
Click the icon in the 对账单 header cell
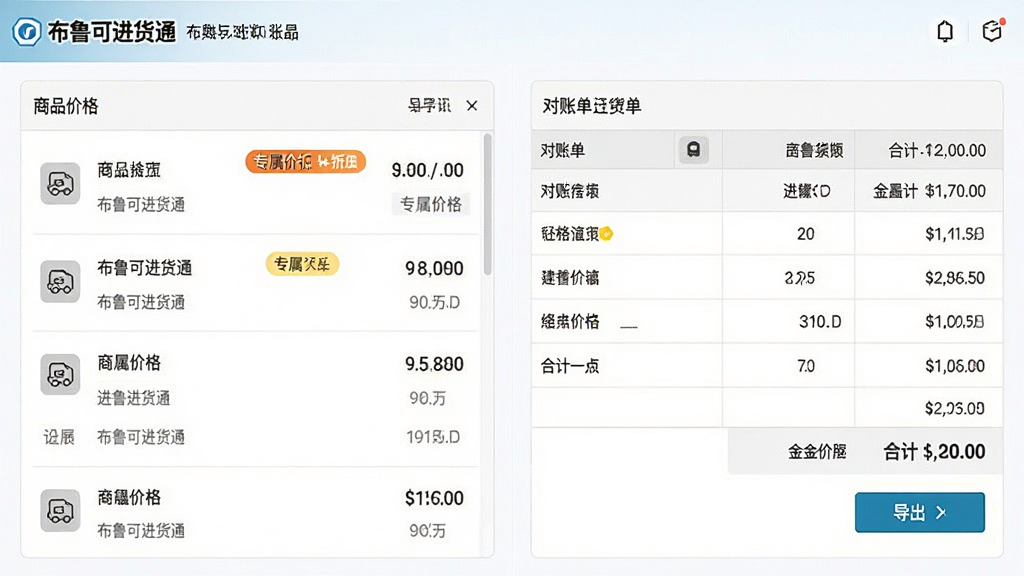pos(694,150)
